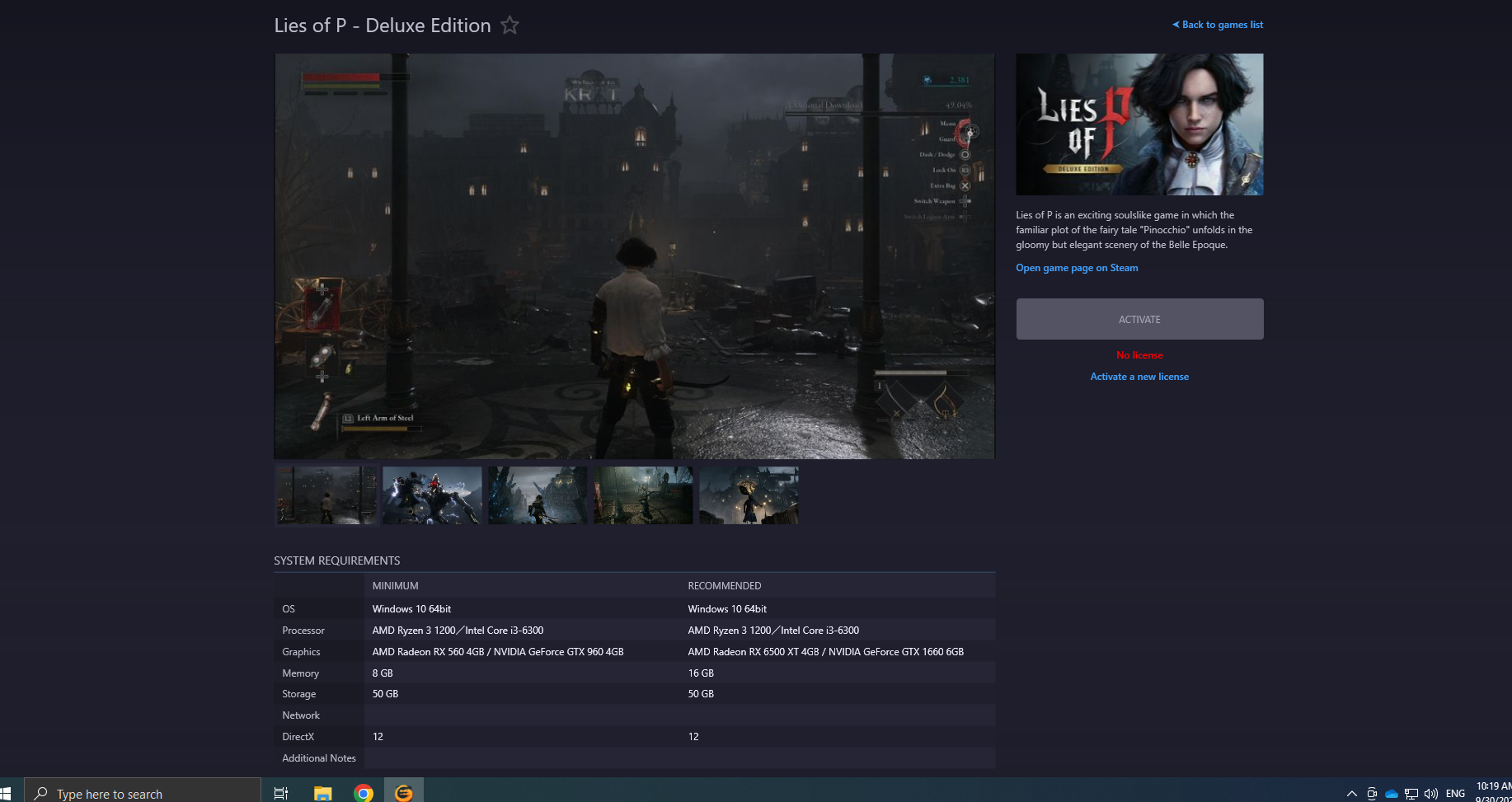Select the robot fight screenshot thumbnail

point(432,495)
